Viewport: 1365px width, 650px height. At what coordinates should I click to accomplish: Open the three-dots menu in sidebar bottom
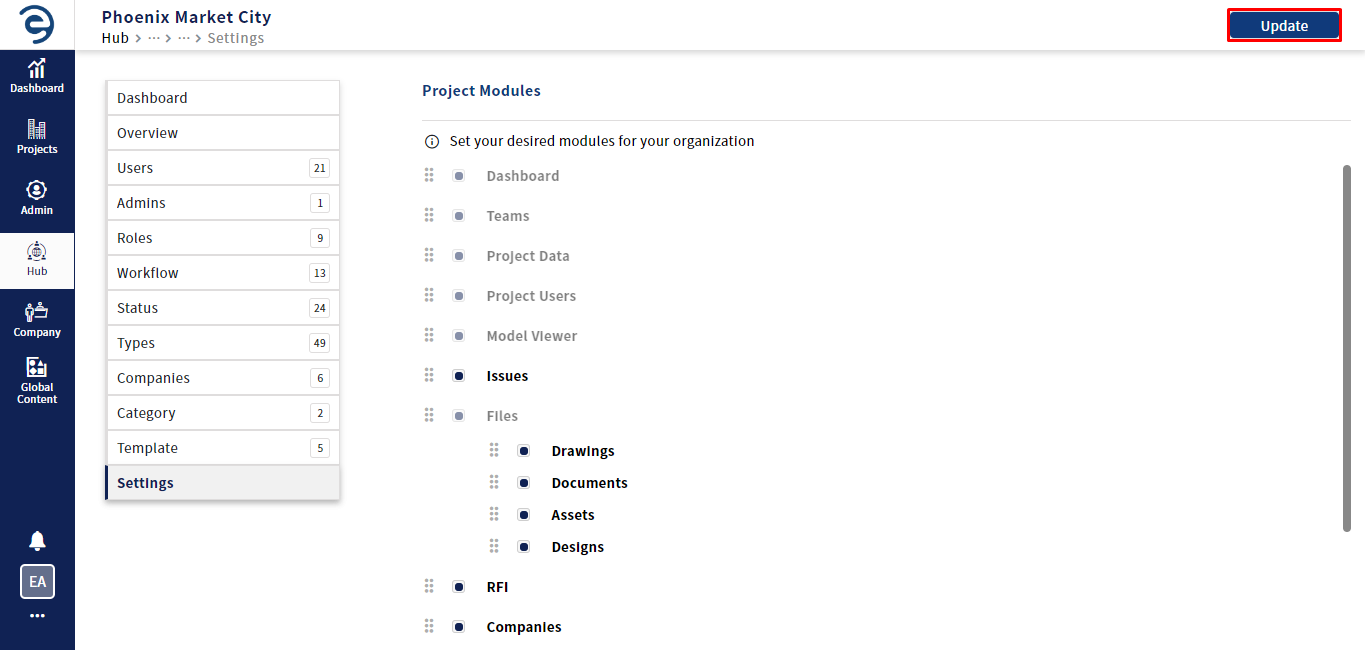[37, 616]
